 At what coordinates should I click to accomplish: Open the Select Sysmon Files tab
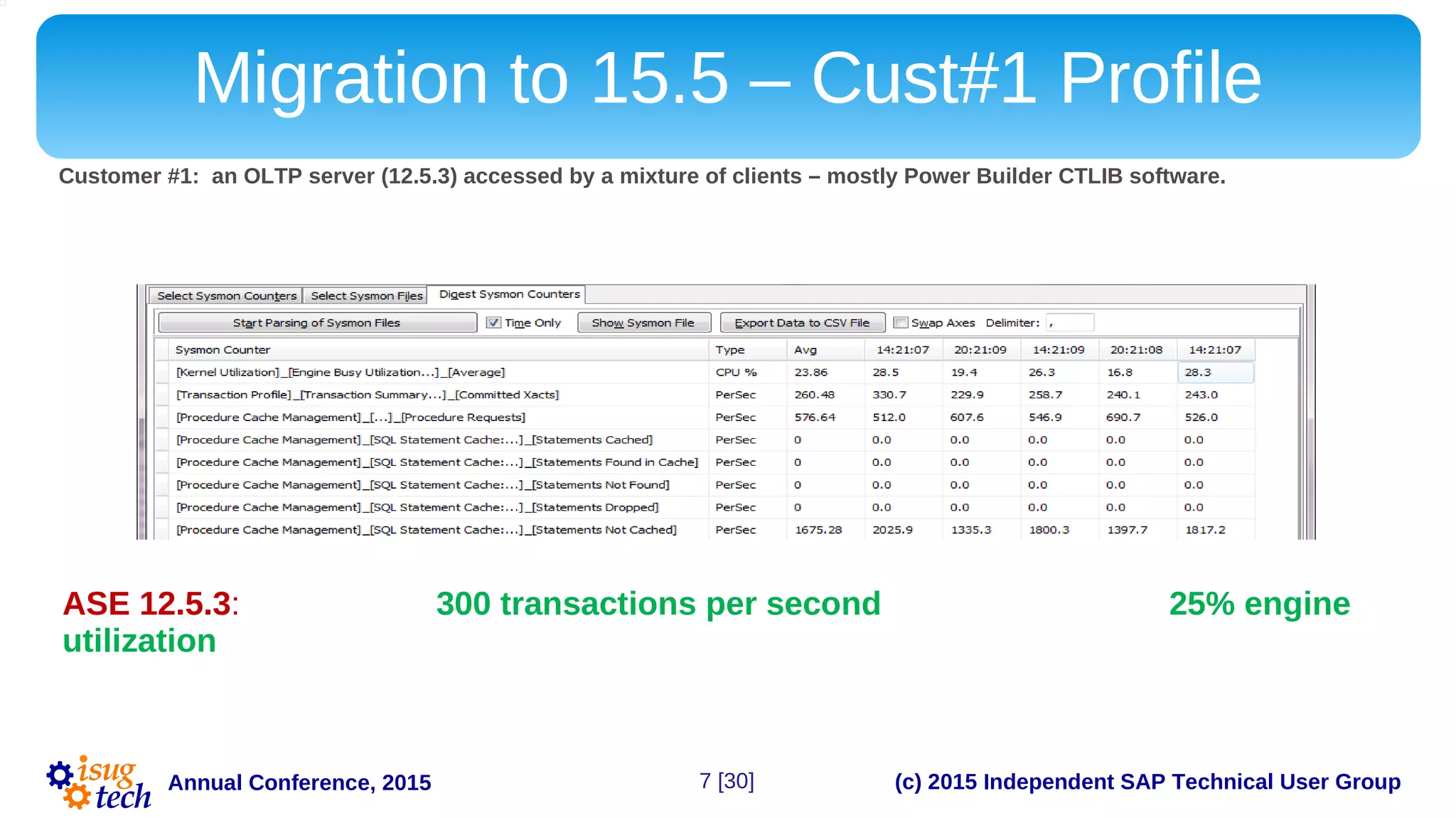point(366,296)
